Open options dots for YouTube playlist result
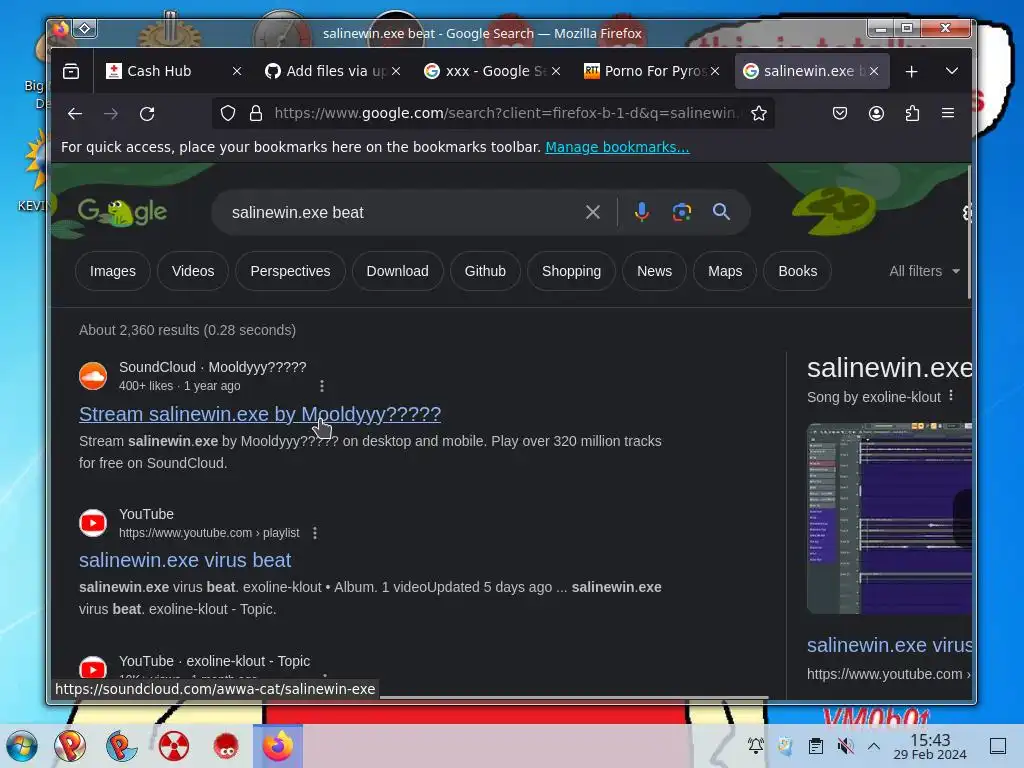Image resolution: width=1024 pixels, height=768 pixels. [x=315, y=533]
